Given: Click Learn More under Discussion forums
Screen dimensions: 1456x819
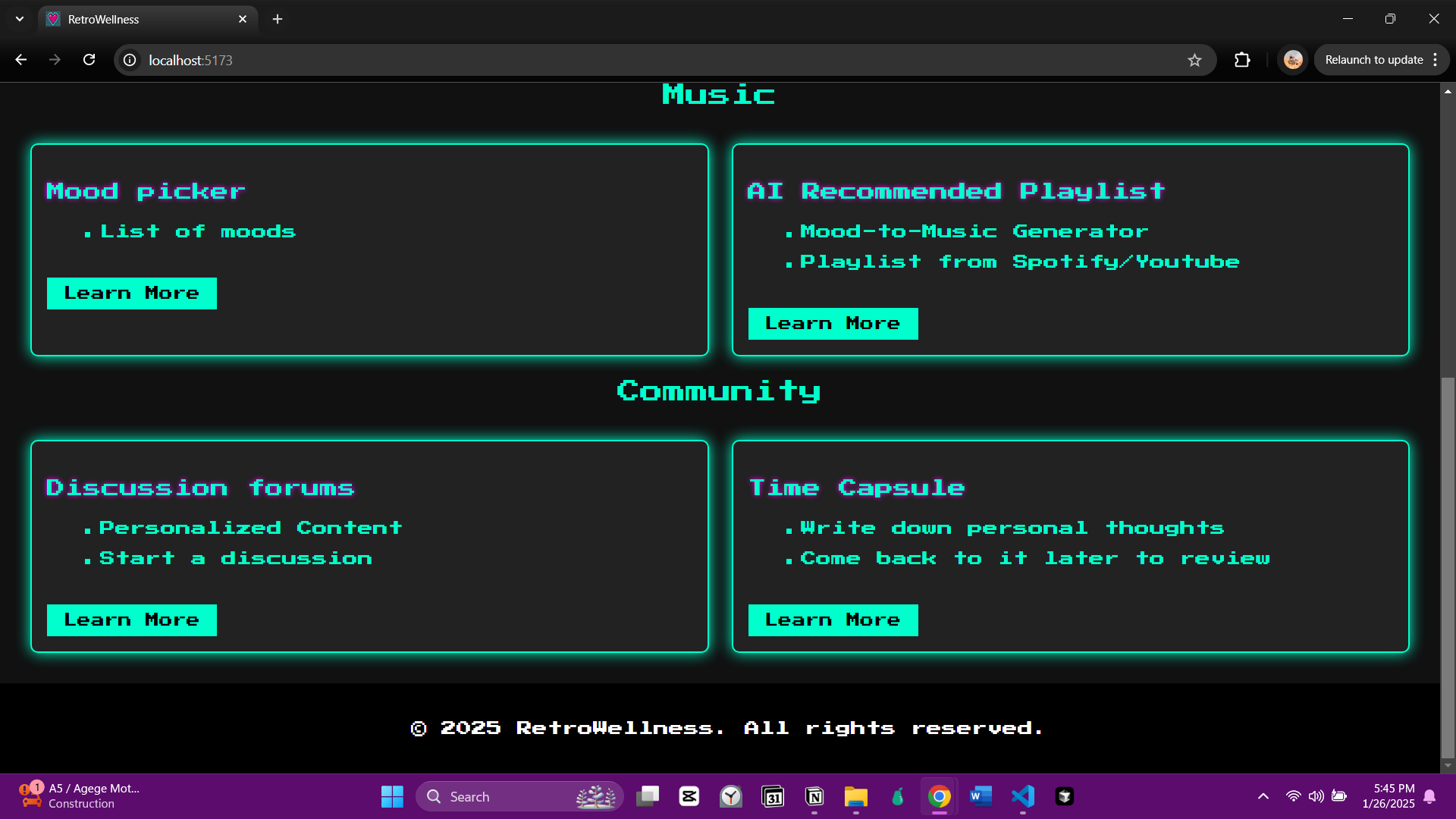Looking at the screenshot, I should pyautogui.click(x=131, y=620).
